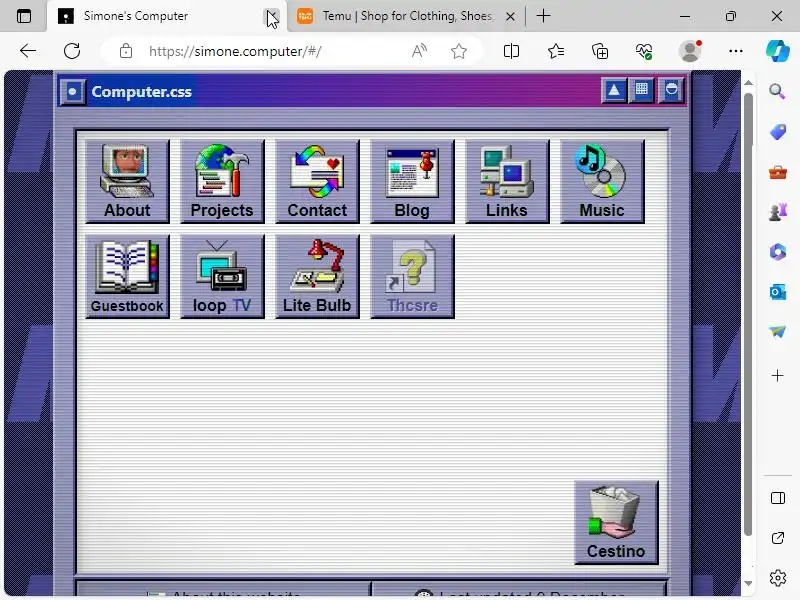Open the sidebar Tools briefcase icon
Viewport: 800px width, 600px height.
click(778, 172)
